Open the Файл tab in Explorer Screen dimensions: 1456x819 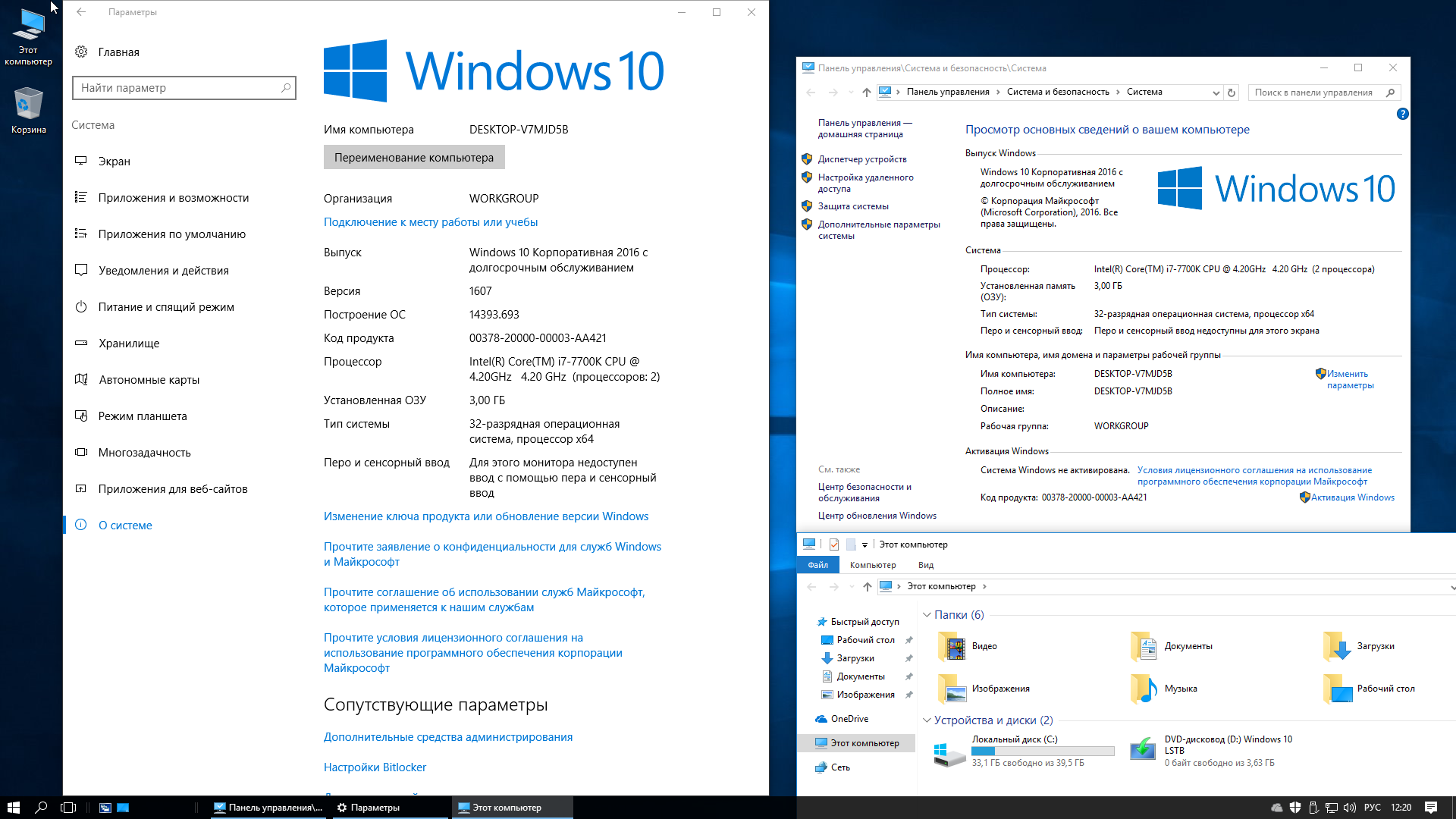[x=817, y=565]
